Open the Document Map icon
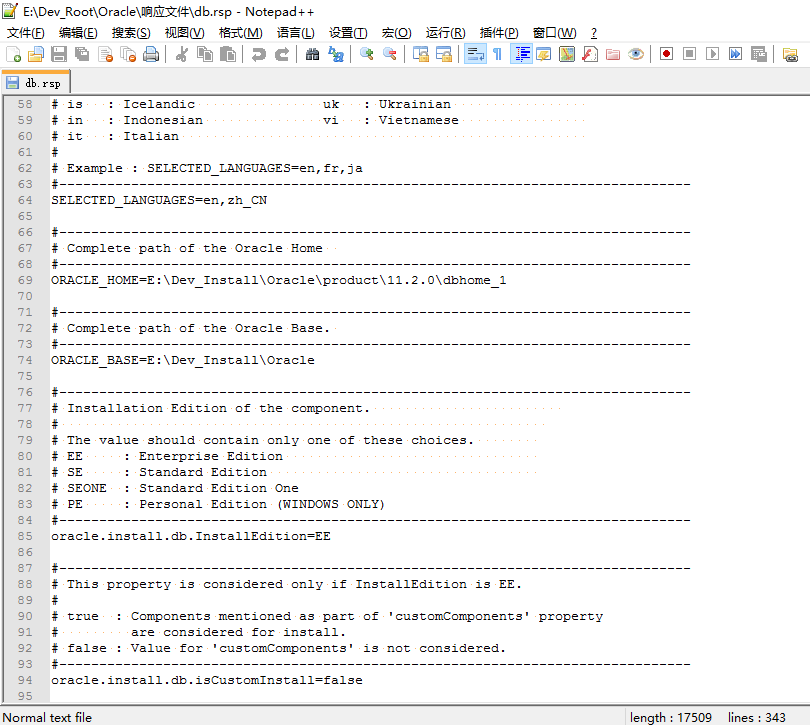 tap(567, 54)
